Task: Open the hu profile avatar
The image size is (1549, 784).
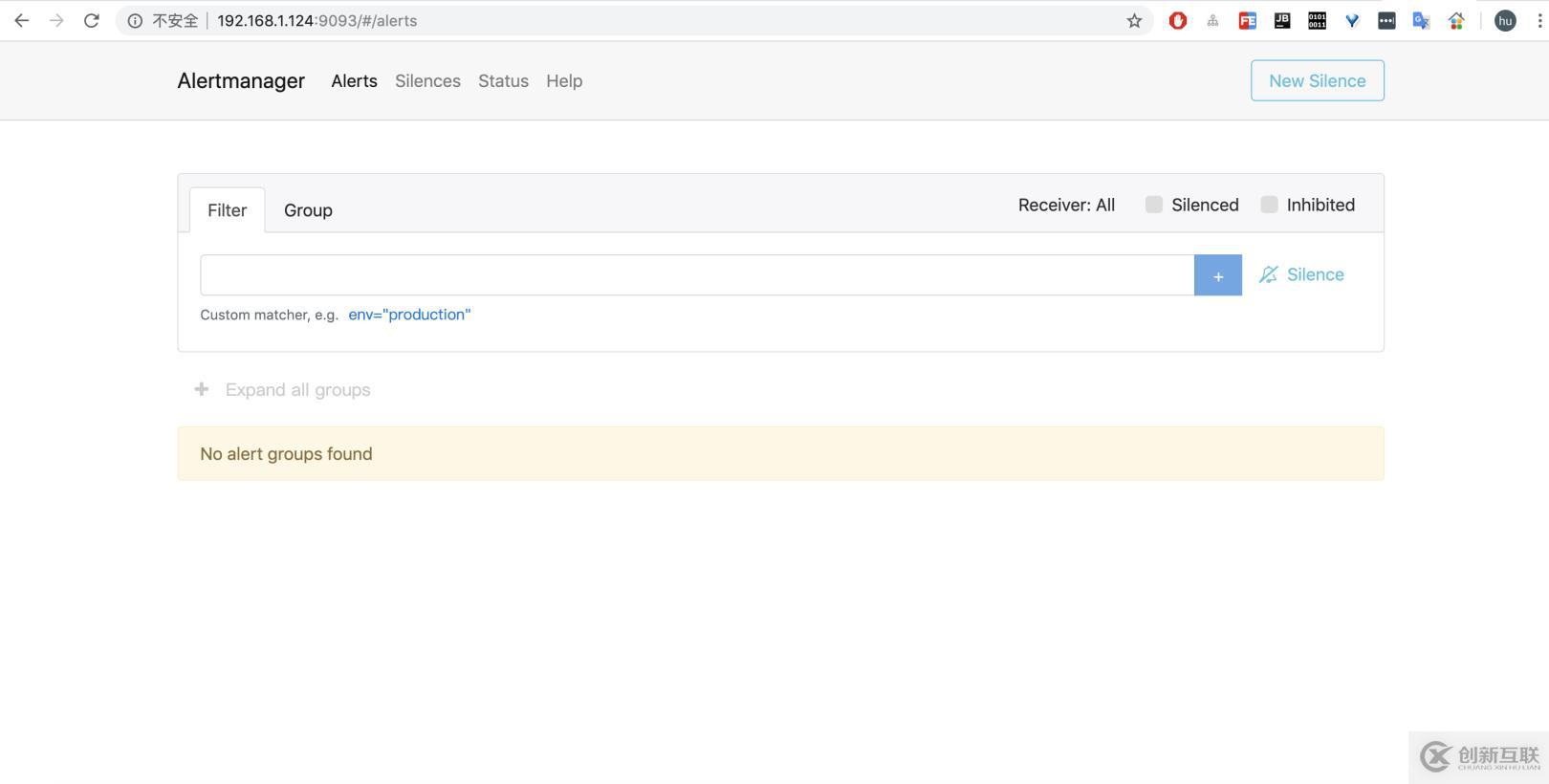Action: (x=1505, y=20)
